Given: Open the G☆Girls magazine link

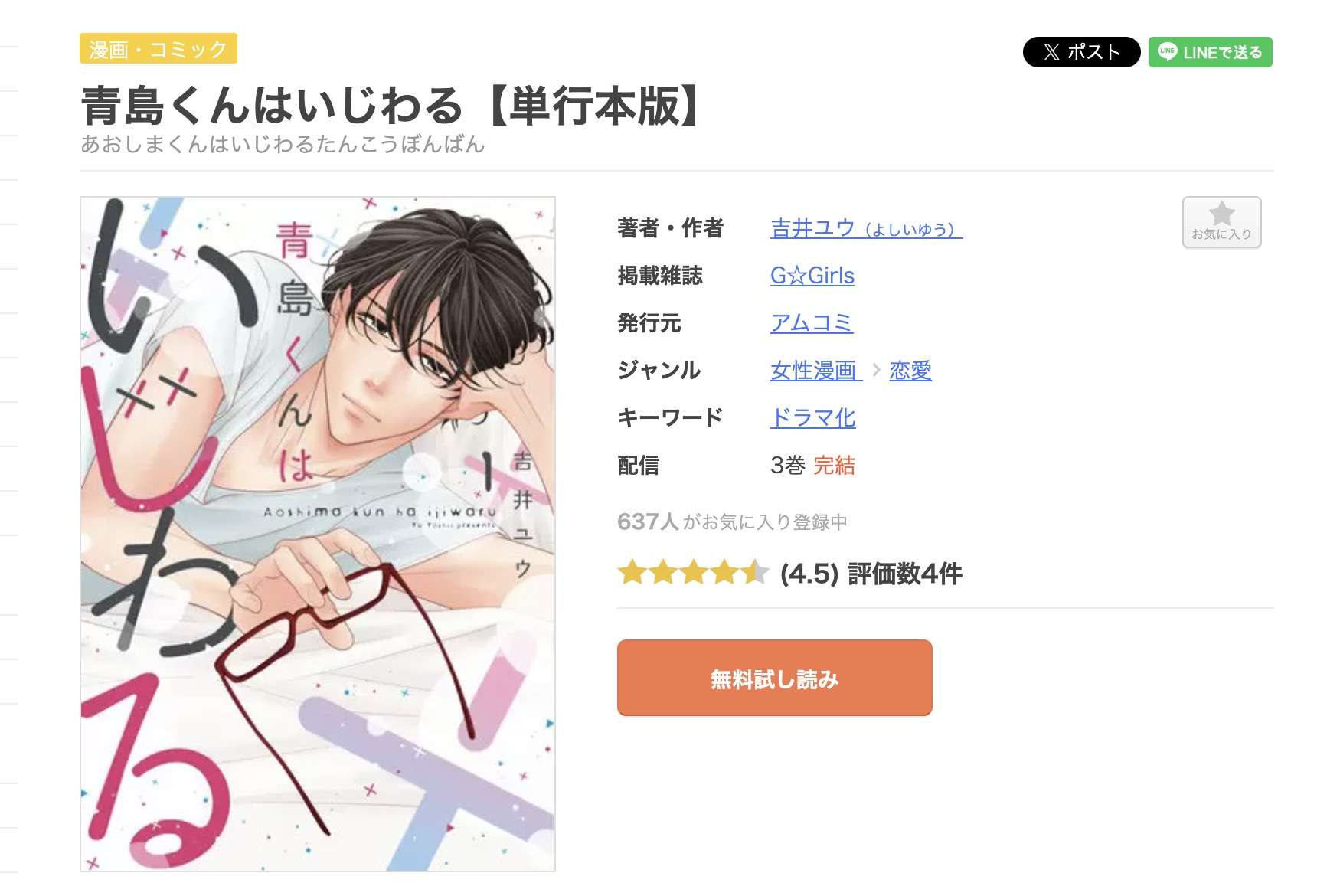Looking at the screenshot, I should coord(812,276).
